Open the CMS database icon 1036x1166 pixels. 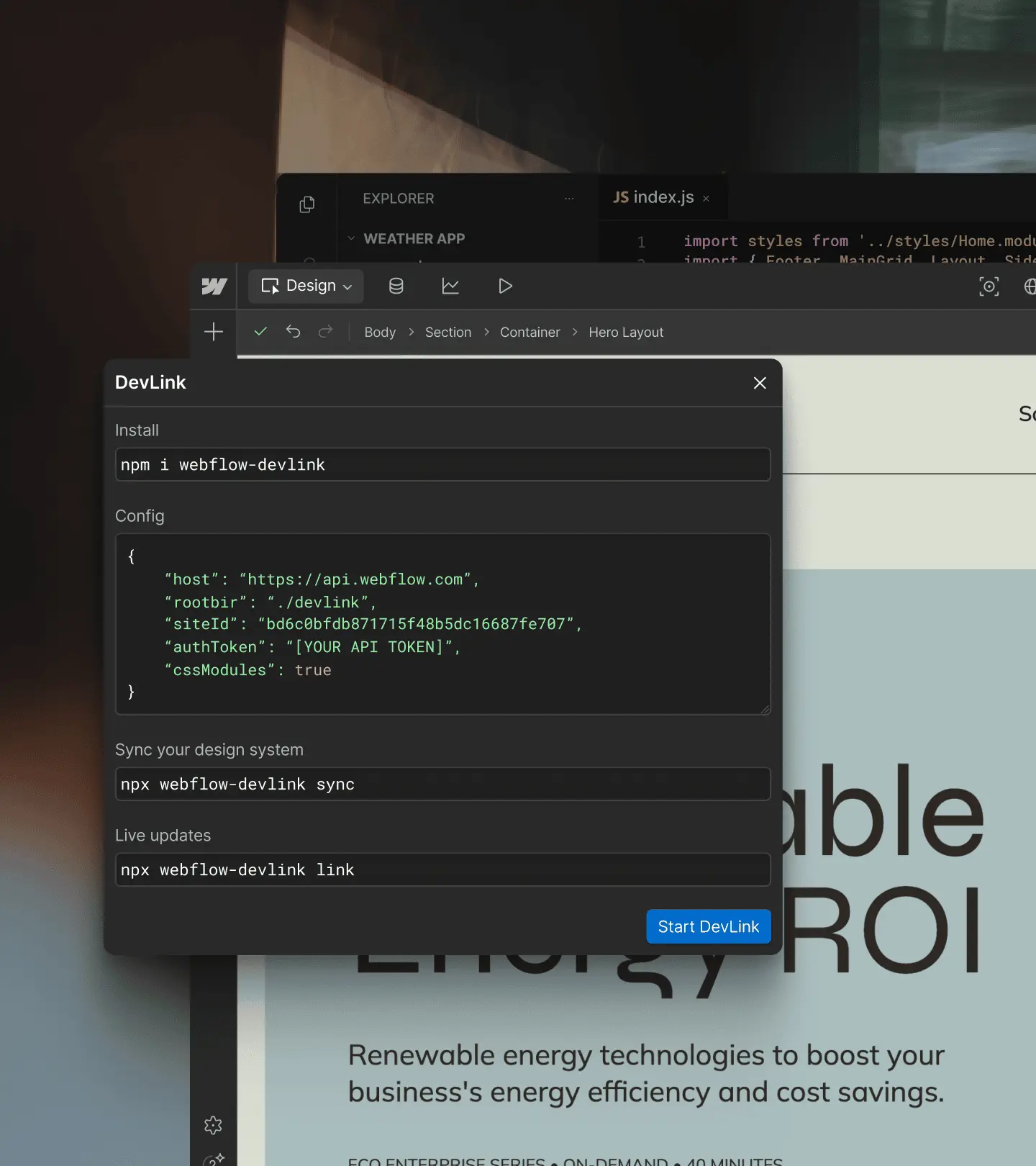(x=396, y=286)
